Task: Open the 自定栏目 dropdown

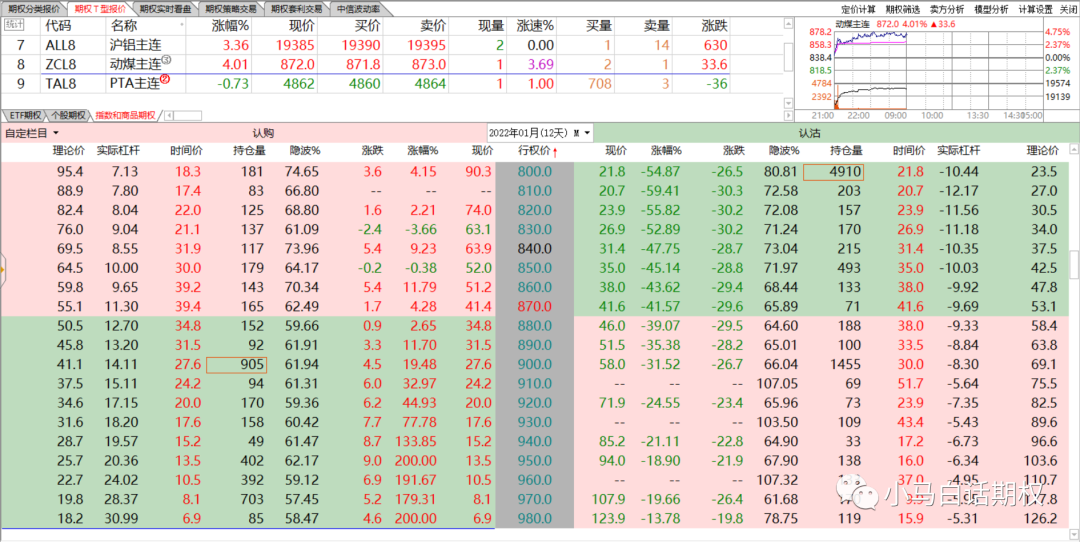Action: point(32,132)
